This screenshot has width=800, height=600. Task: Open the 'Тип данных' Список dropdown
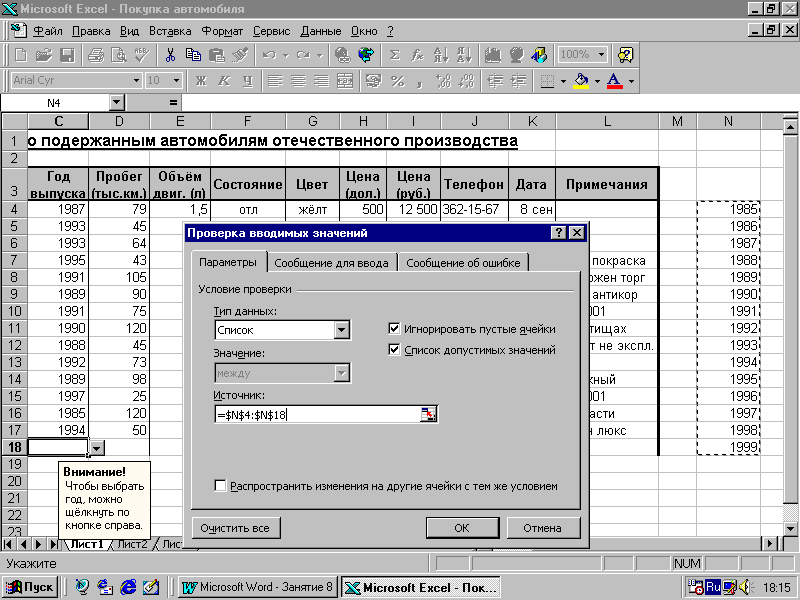pyautogui.click(x=342, y=330)
